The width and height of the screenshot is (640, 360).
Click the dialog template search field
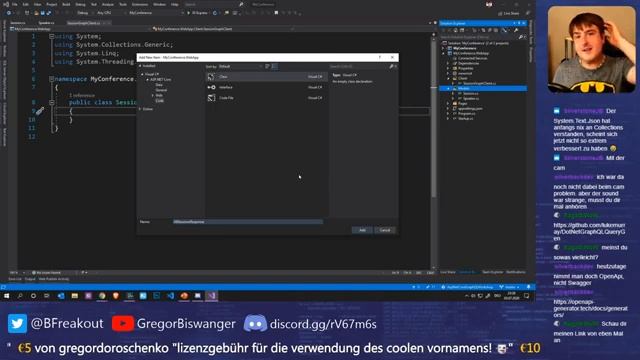coord(359,66)
